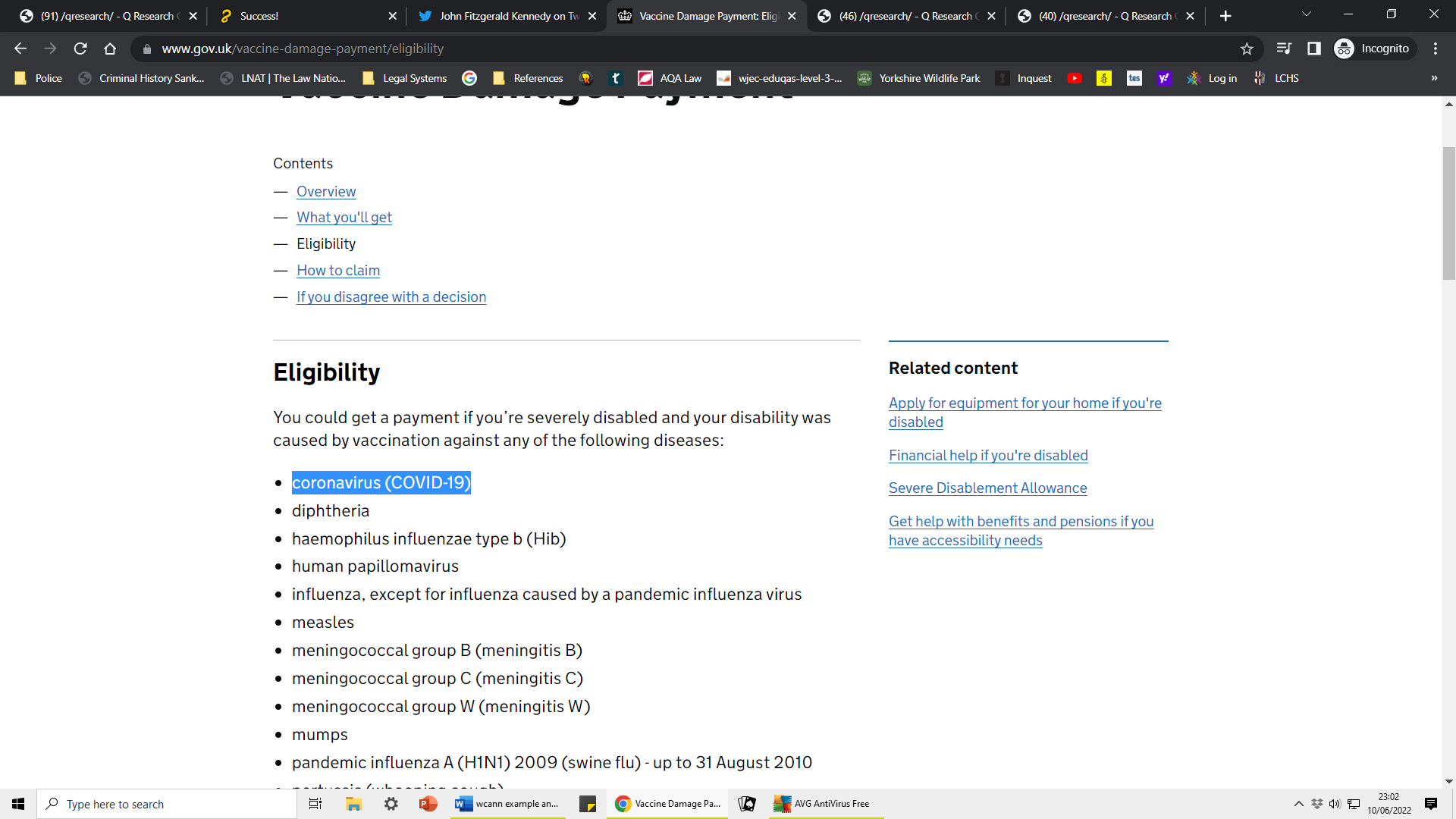Close the Vaccine Damage Payment tab
Screen dimensions: 1456x819
click(x=792, y=16)
